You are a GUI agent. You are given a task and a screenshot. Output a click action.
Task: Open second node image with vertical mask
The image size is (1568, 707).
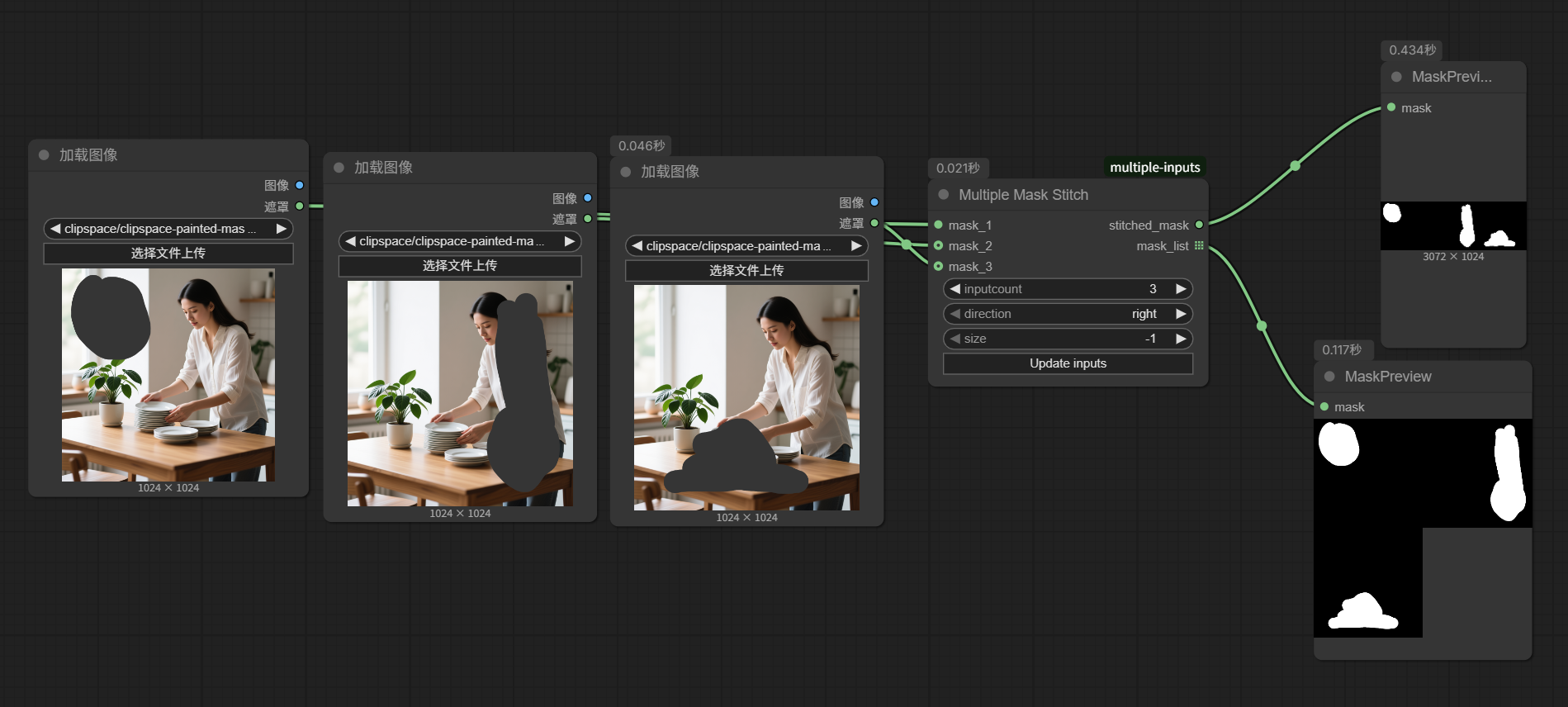coord(460,394)
